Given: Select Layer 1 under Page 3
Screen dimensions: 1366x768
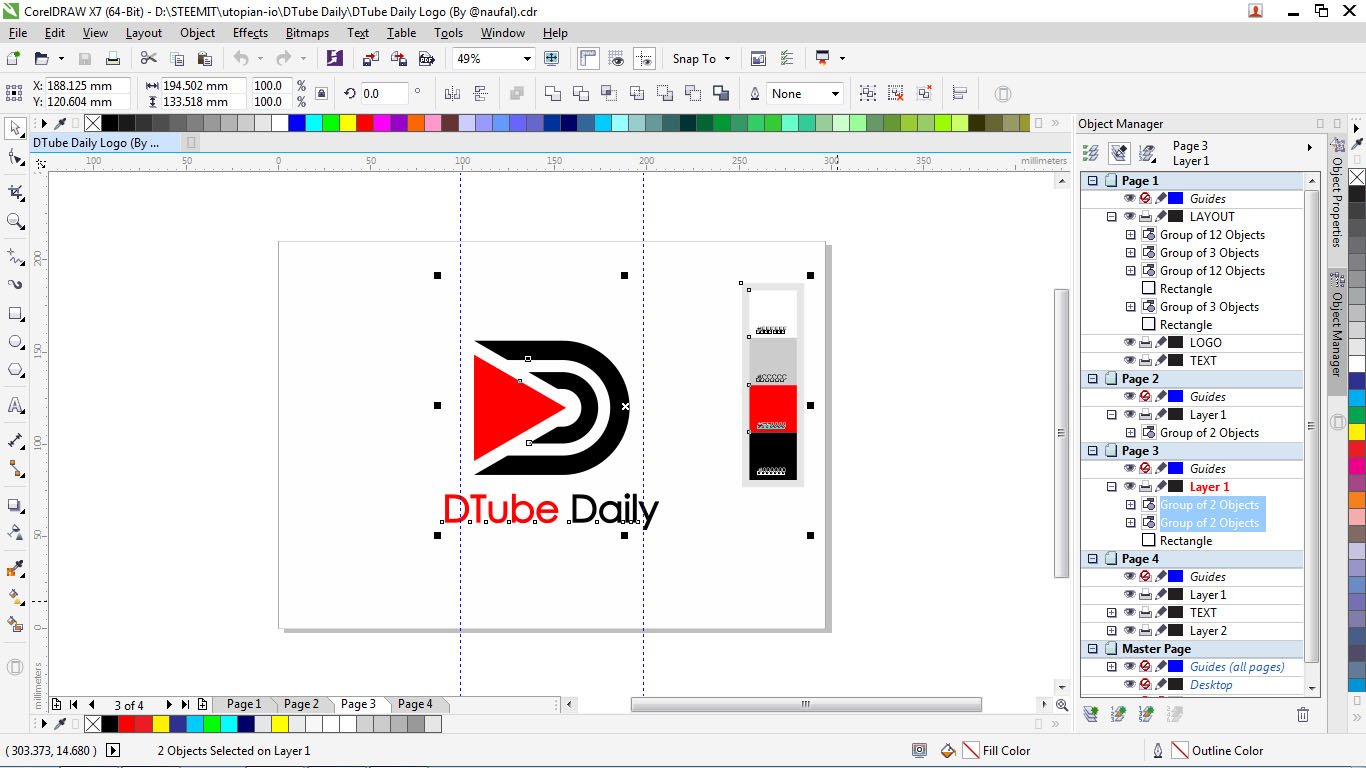Looking at the screenshot, I should 1209,487.
